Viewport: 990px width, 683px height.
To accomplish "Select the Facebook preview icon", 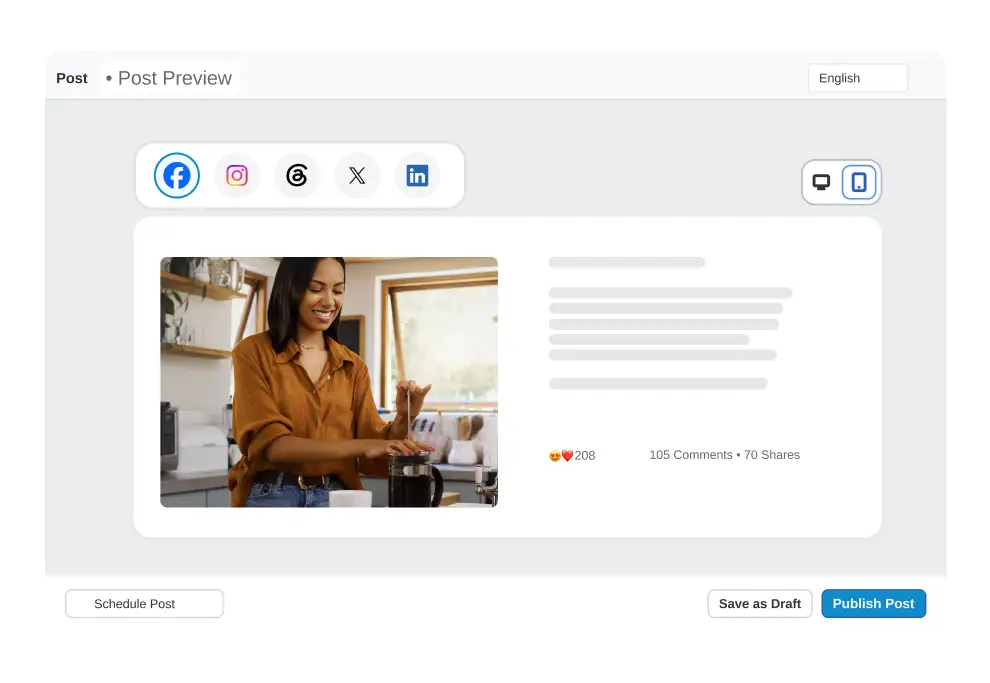I will coord(177,175).
